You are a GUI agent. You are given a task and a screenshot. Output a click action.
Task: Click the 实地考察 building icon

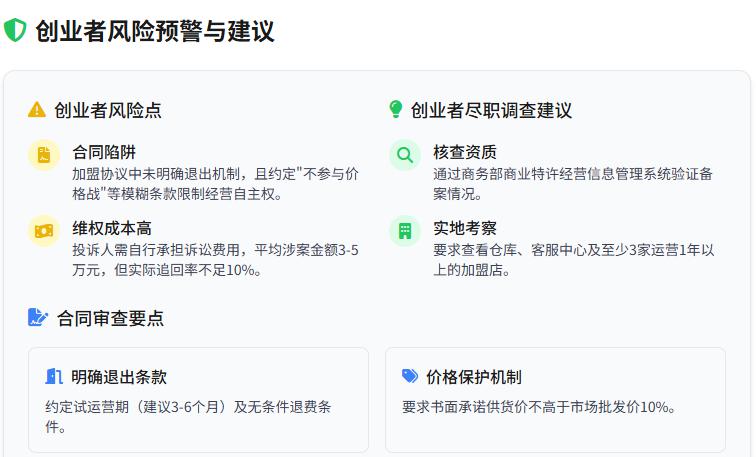click(x=405, y=231)
